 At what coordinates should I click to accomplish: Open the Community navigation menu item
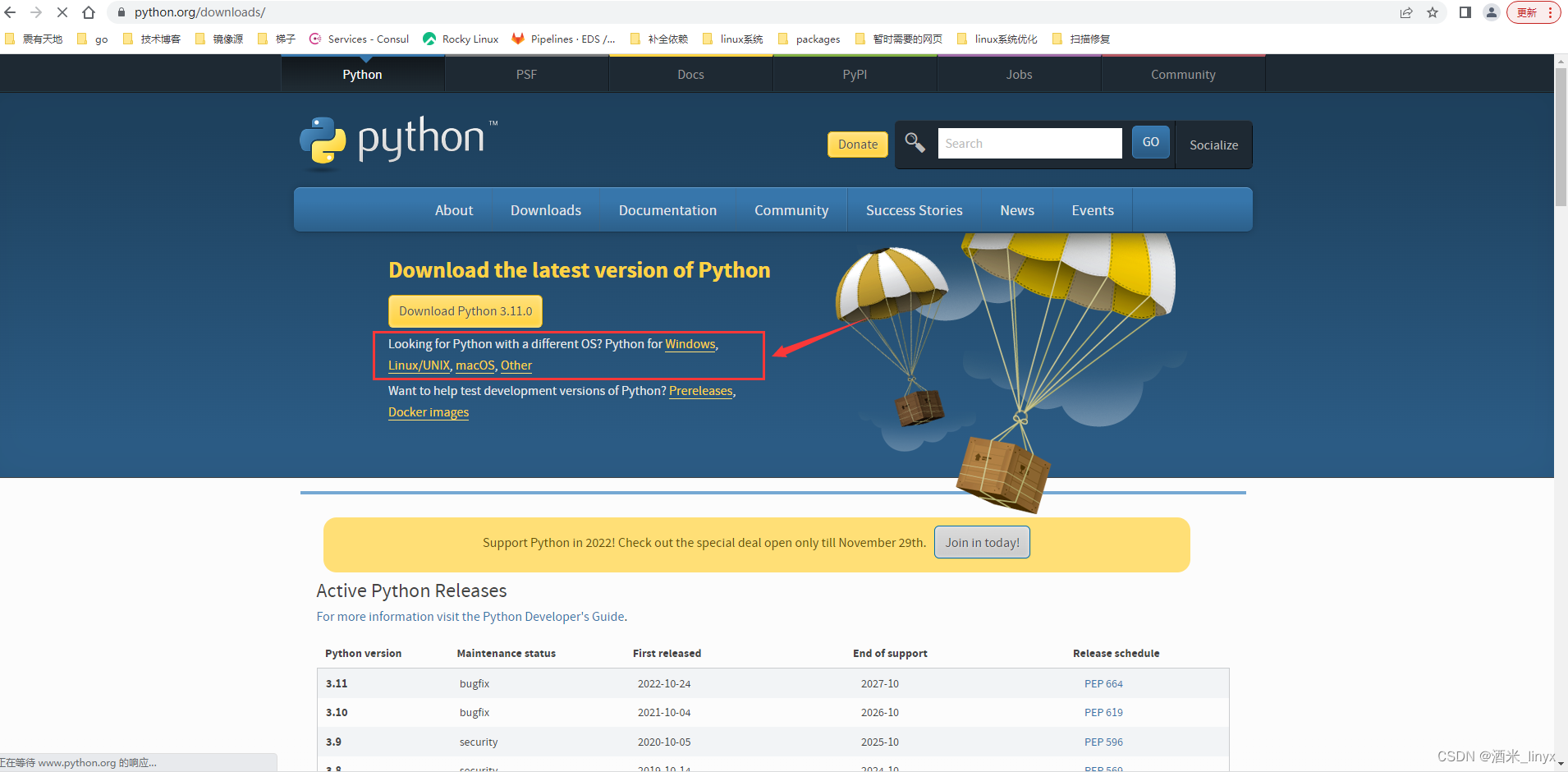pos(791,210)
